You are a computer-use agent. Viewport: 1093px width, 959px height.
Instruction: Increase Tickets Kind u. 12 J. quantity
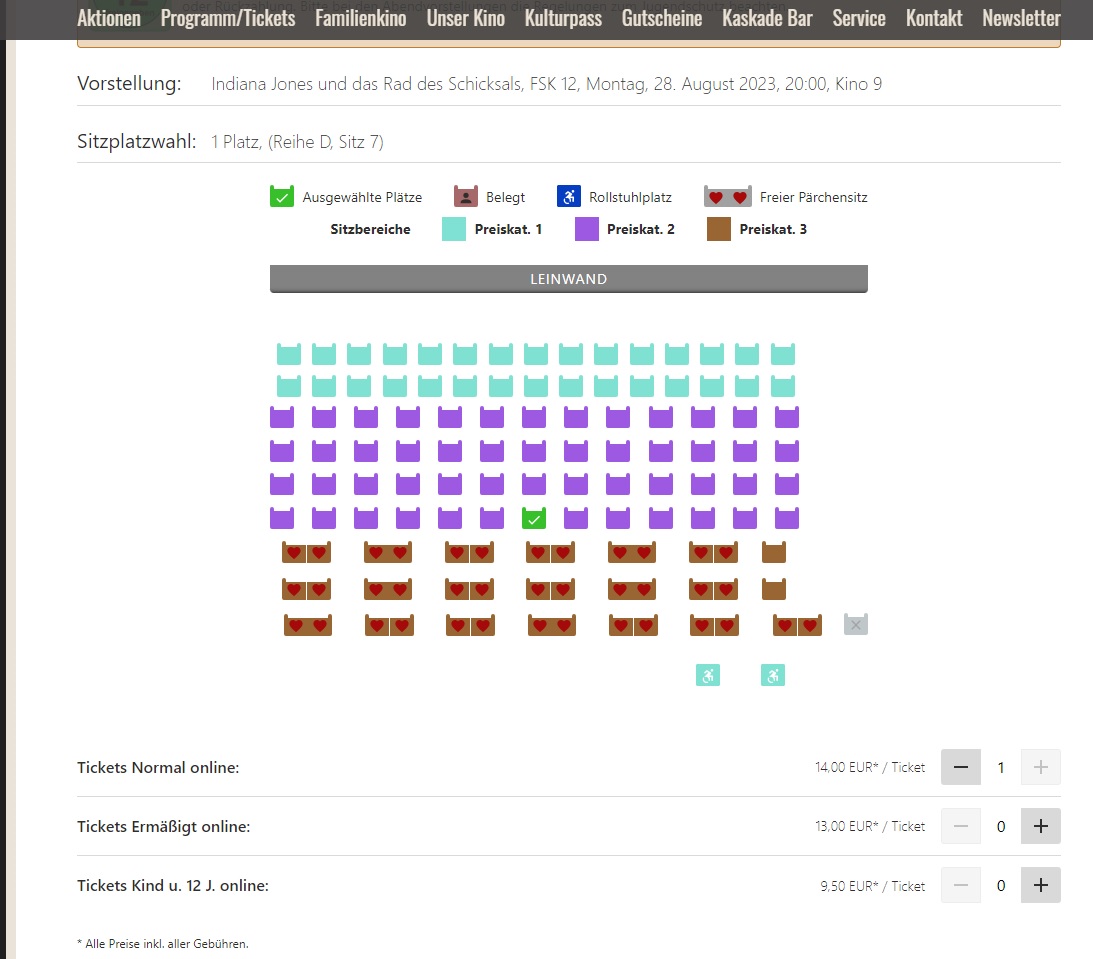pyautogui.click(x=1040, y=885)
